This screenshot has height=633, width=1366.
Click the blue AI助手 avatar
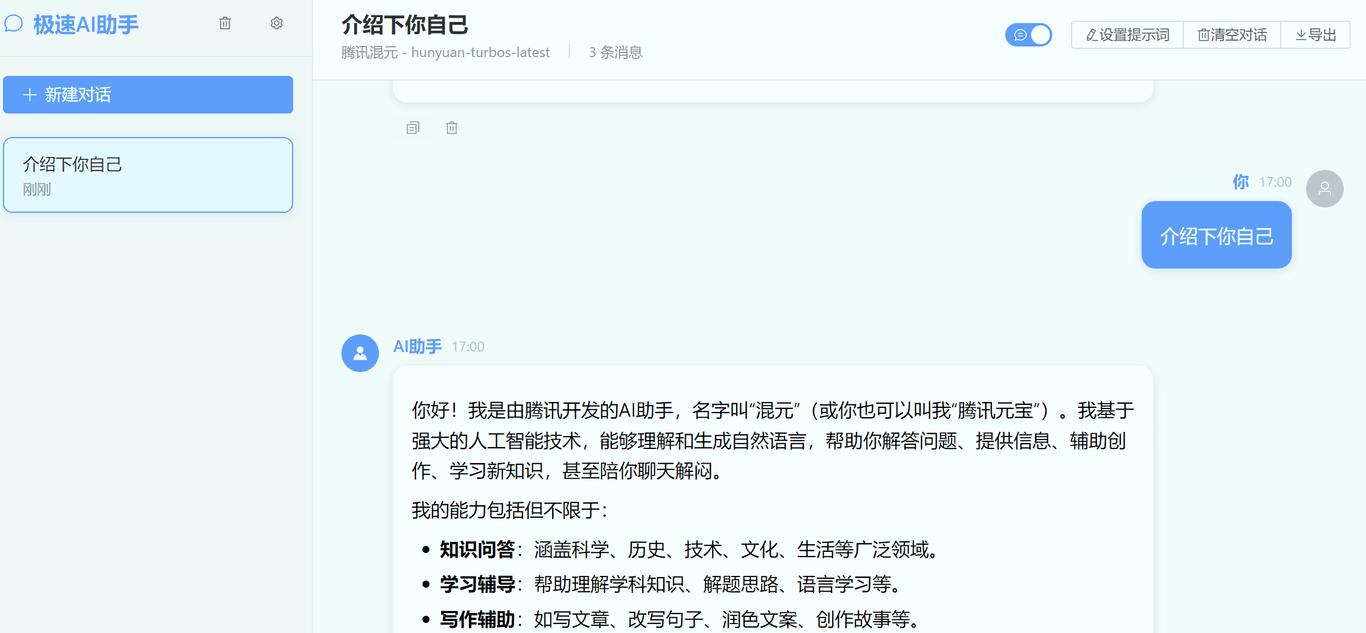click(360, 353)
